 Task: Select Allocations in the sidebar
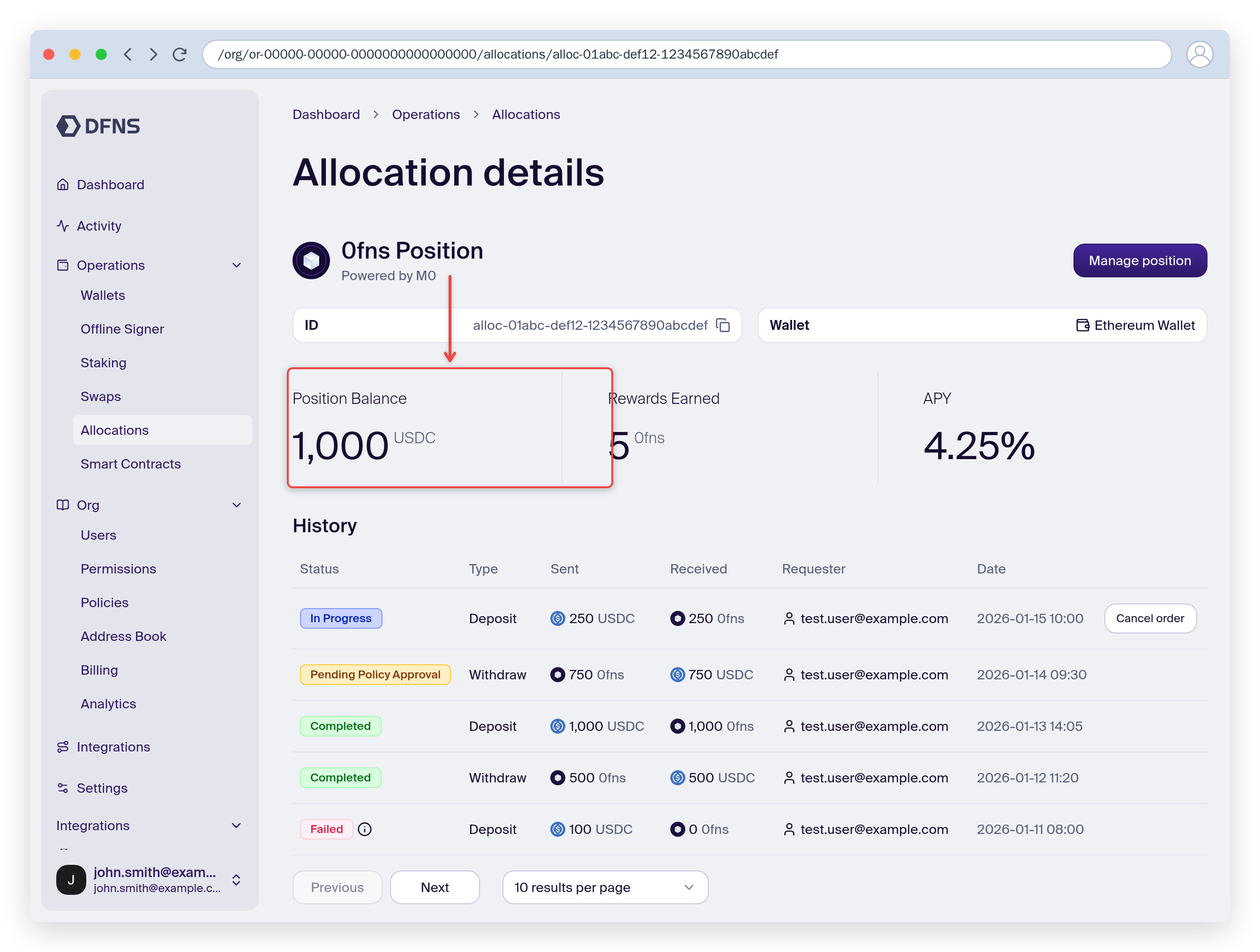click(x=162, y=430)
